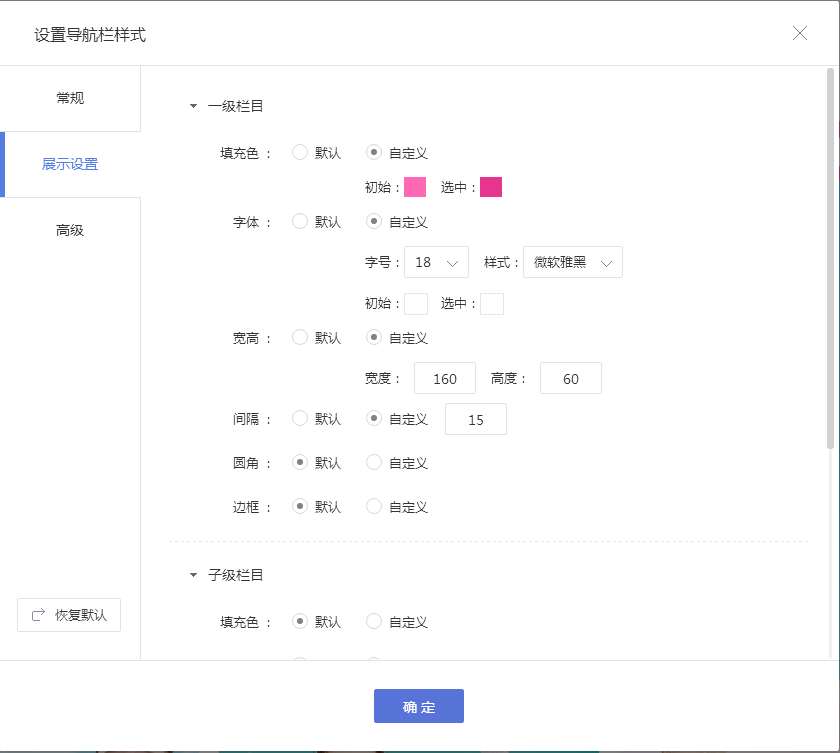
Task: Click the 一级栏目 section heading
Action: [x=236, y=106]
